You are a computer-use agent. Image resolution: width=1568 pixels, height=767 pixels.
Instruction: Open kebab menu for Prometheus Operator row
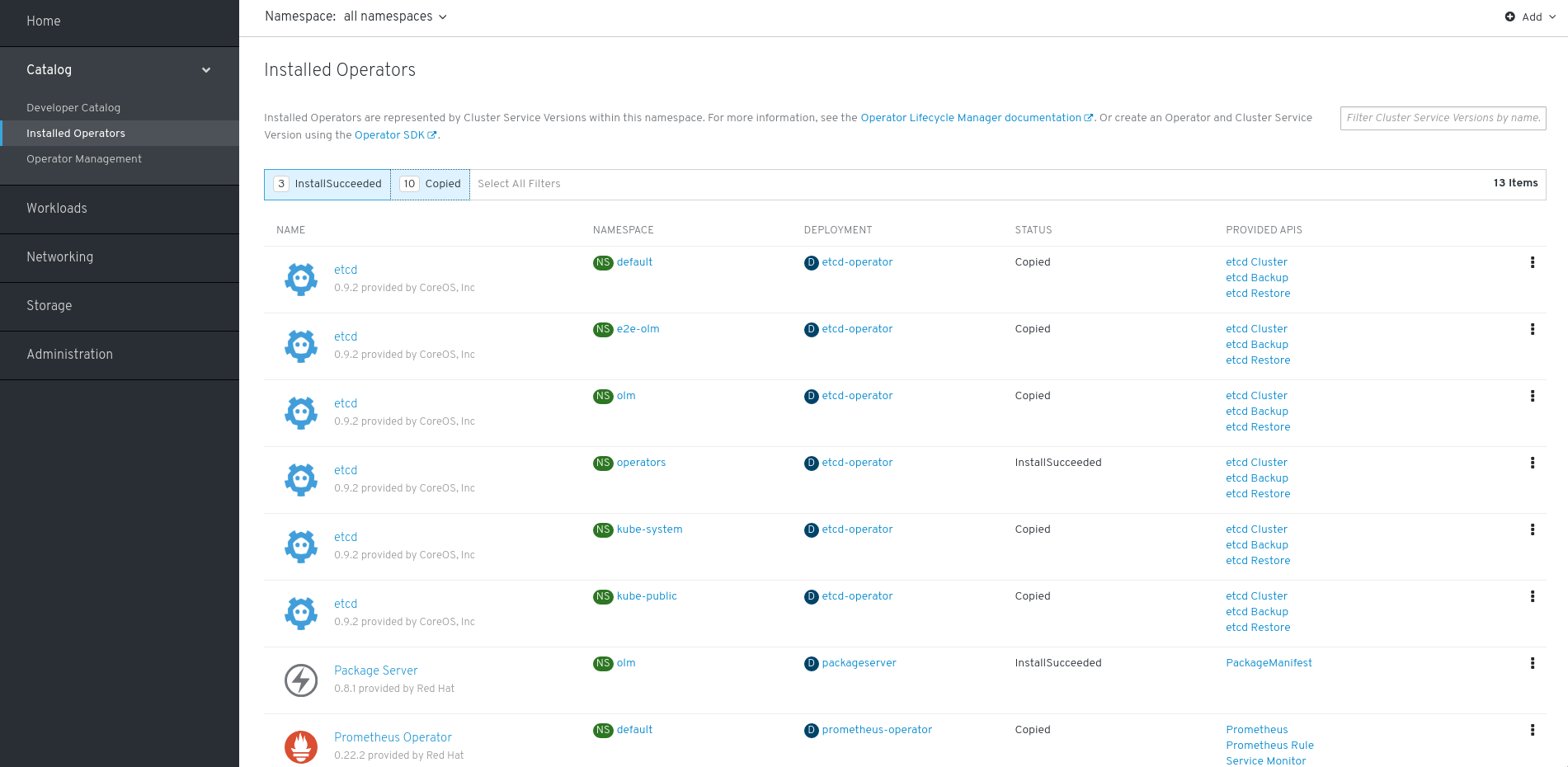click(1533, 730)
